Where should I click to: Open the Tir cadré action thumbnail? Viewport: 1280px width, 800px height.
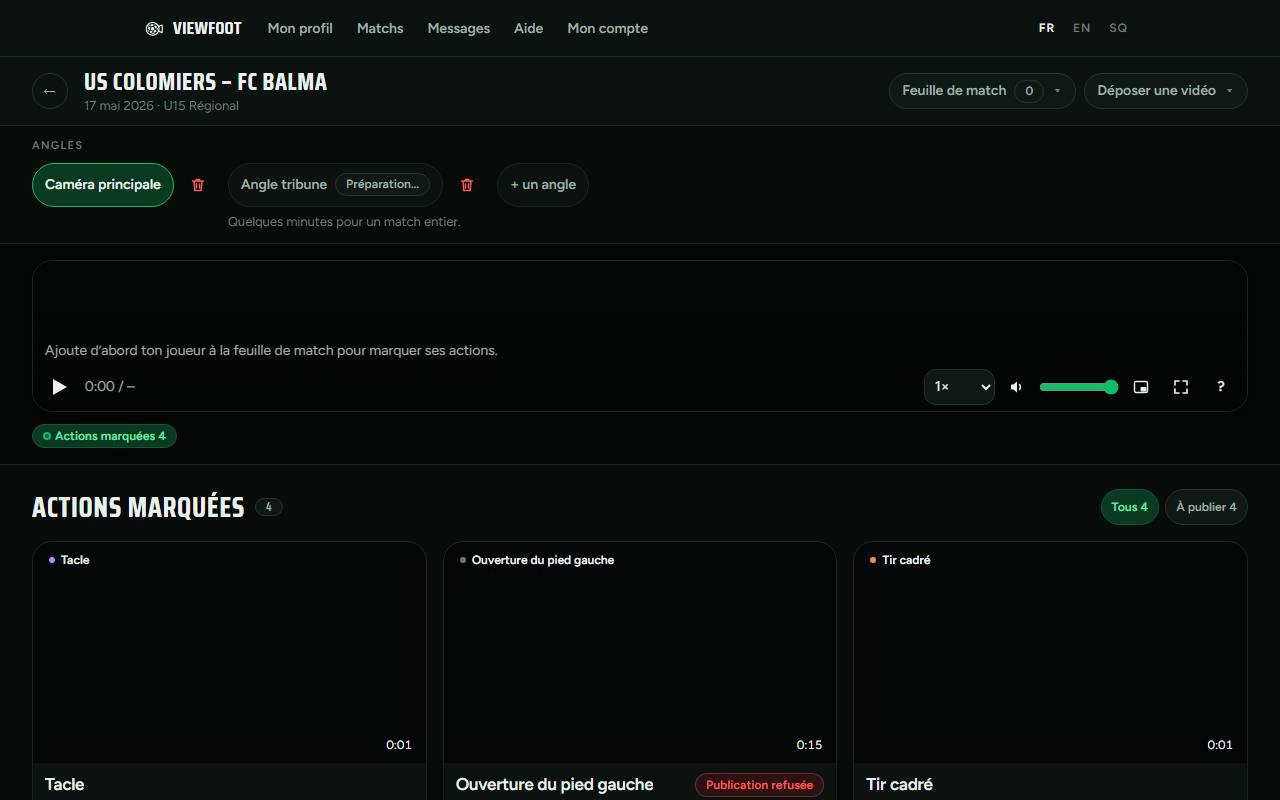tap(1050, 652)
